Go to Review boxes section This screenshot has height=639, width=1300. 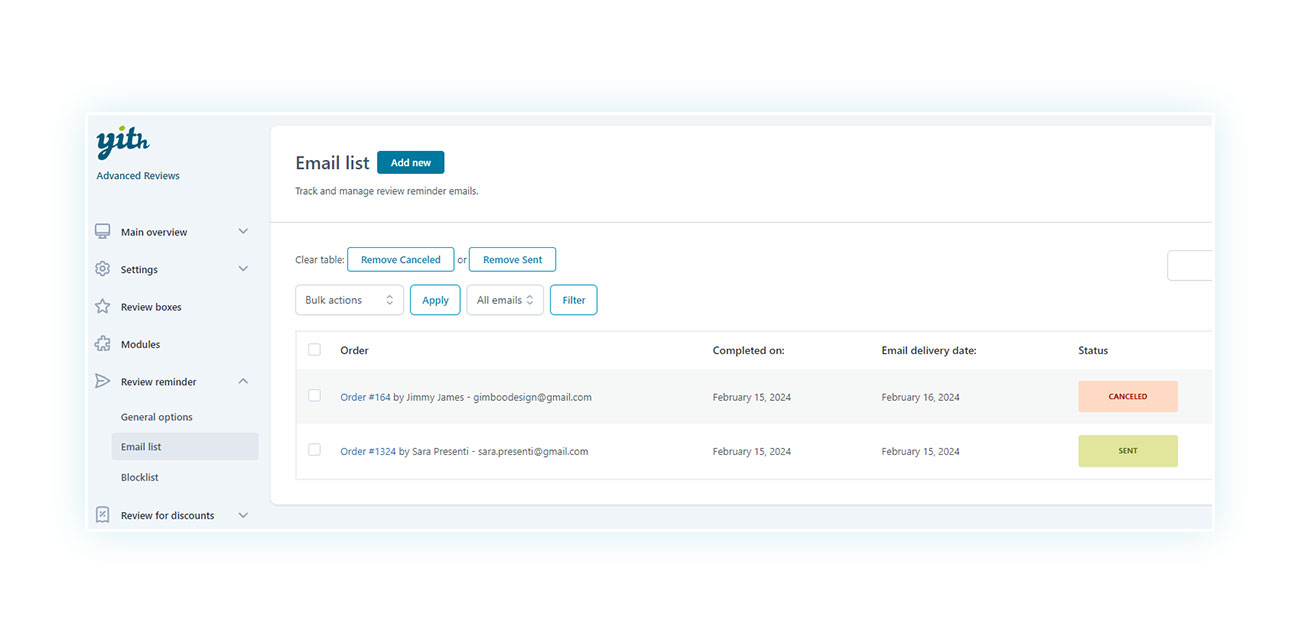151,307
